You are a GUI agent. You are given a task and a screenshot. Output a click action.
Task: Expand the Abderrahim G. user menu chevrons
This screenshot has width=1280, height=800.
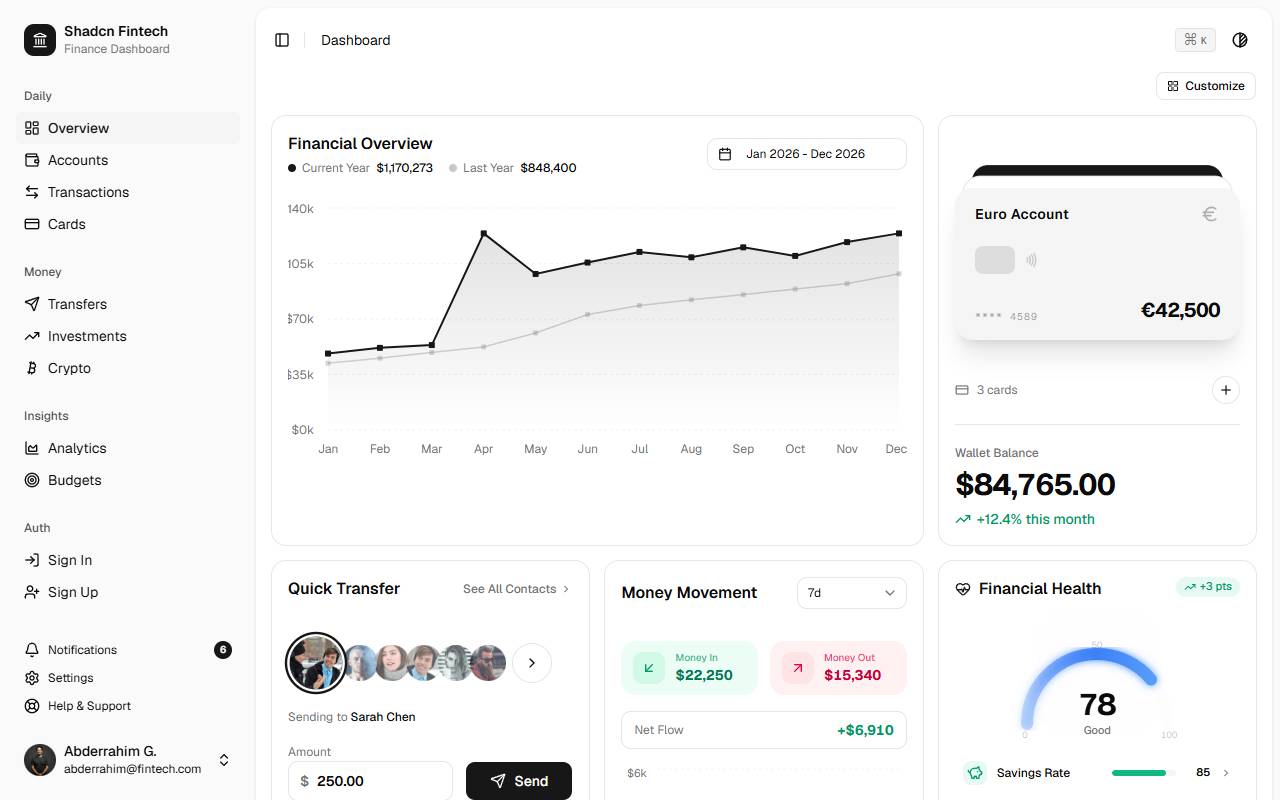[x=224, y=760]
